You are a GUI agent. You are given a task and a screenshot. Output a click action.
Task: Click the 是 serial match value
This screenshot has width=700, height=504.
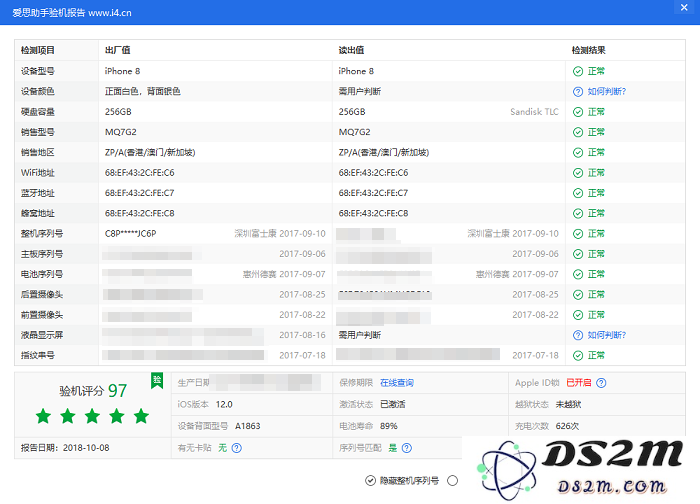coord(393,448)
